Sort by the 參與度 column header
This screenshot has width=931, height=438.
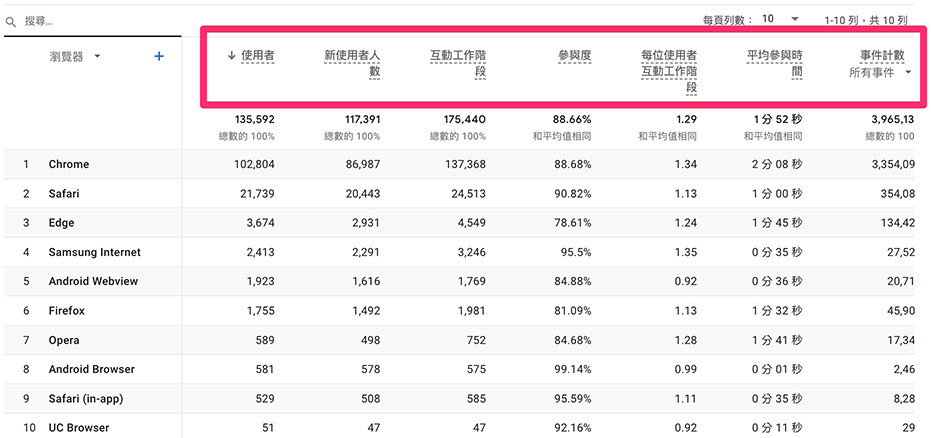pos(574,56)
